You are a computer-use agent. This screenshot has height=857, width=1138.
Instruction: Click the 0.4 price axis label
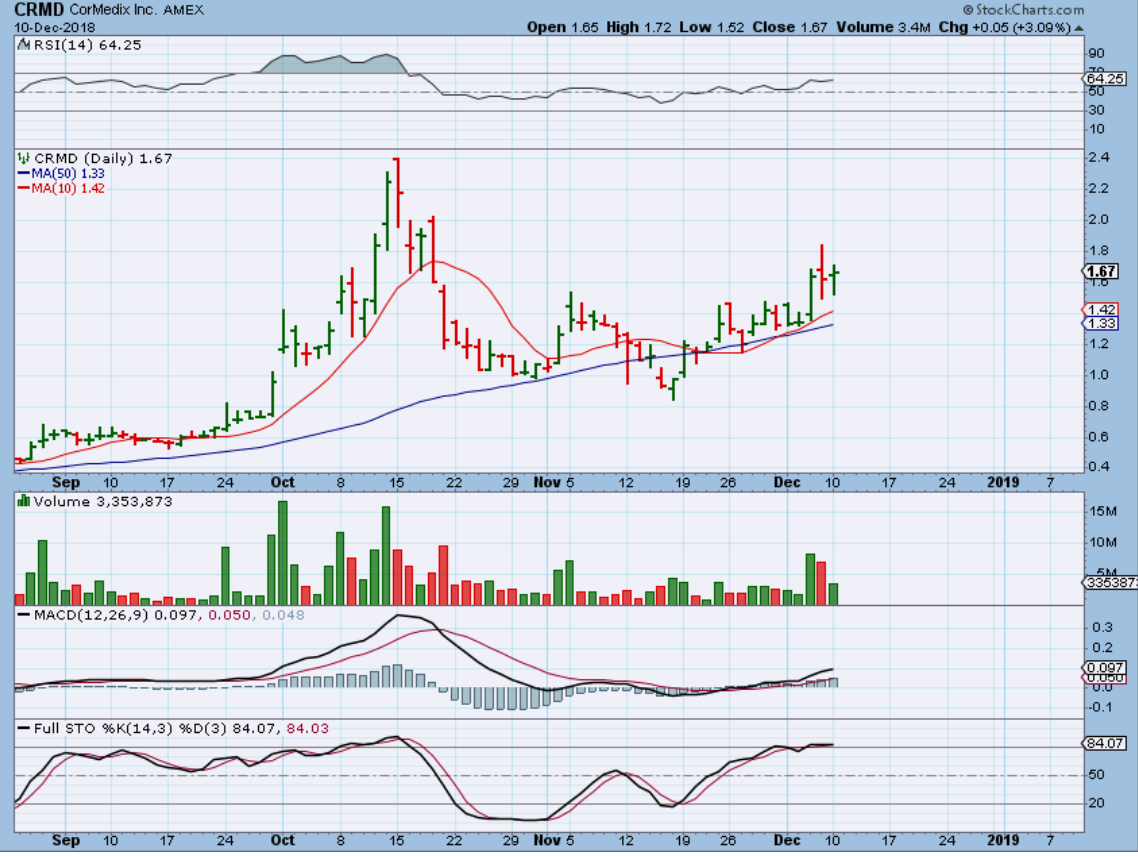[x=1098, y=467]
